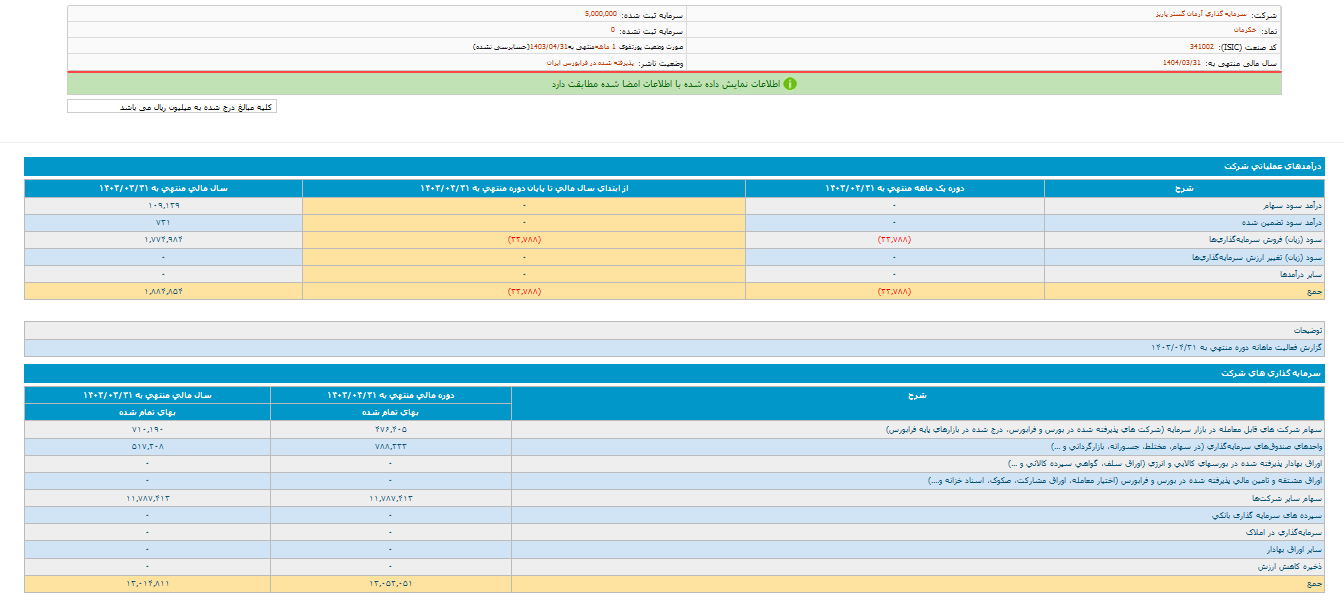Screen dimensions: 1344x603
Task: Click the fiscal-year total cell 1,886,854
Action: tap(163, 291)
